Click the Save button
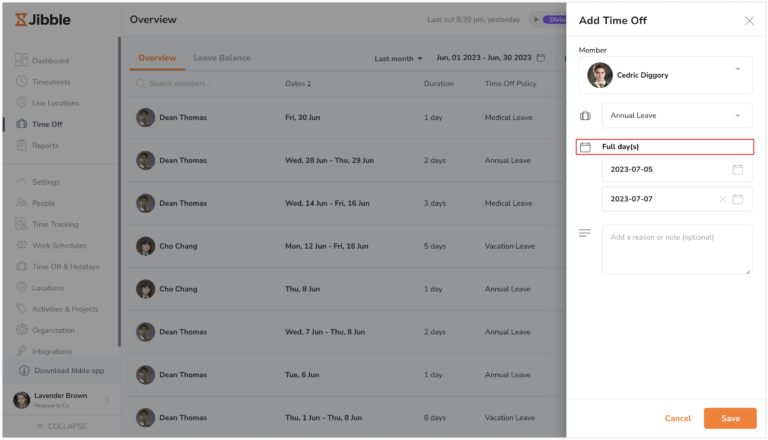768x440 pixels. 730,418
